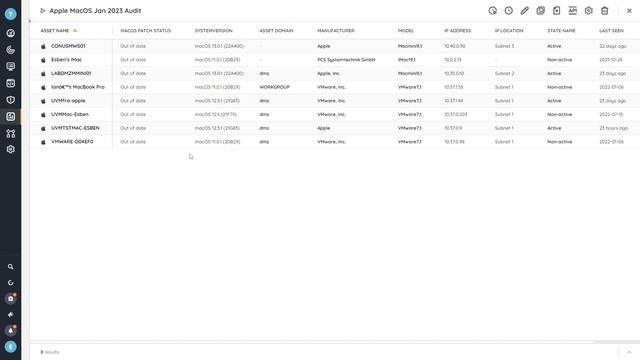
Task: Click the iMac19,1 model cell
Action: (407, 60)
